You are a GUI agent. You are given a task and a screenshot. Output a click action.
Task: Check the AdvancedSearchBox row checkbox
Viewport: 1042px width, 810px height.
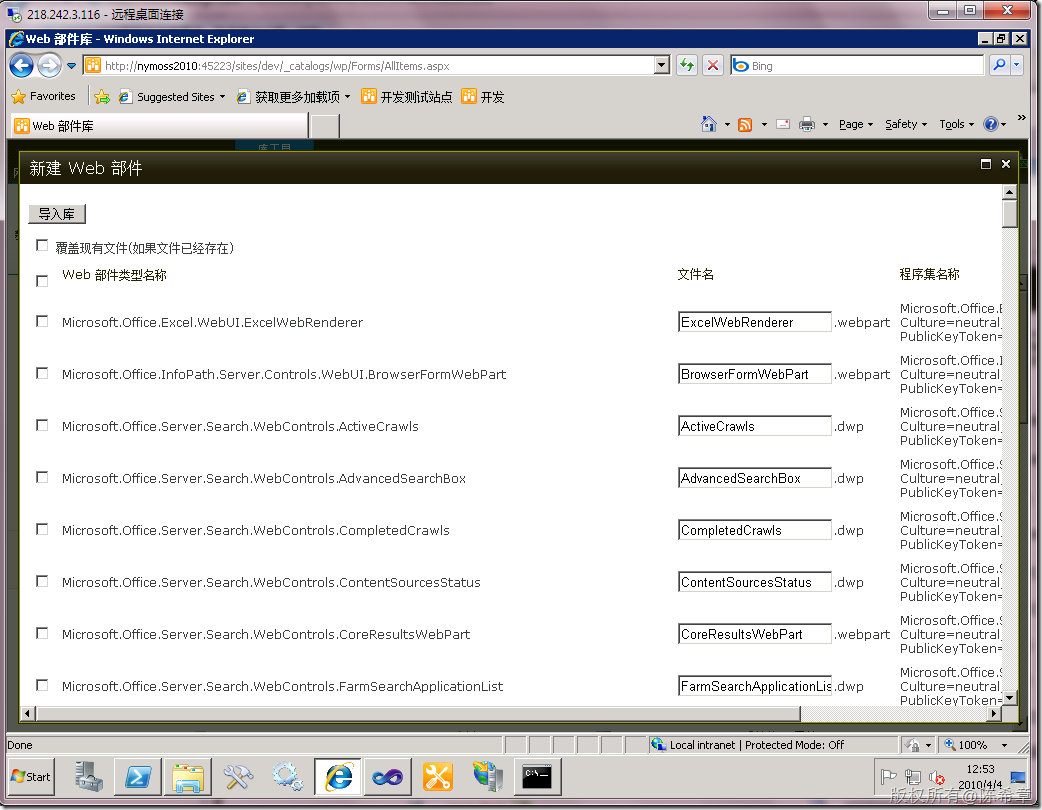42,477
